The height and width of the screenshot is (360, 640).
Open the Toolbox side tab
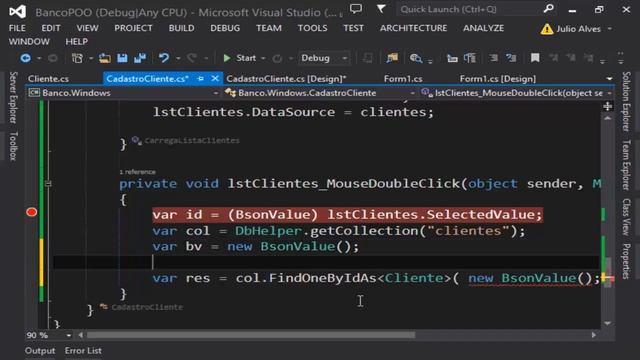click(13, 146)
